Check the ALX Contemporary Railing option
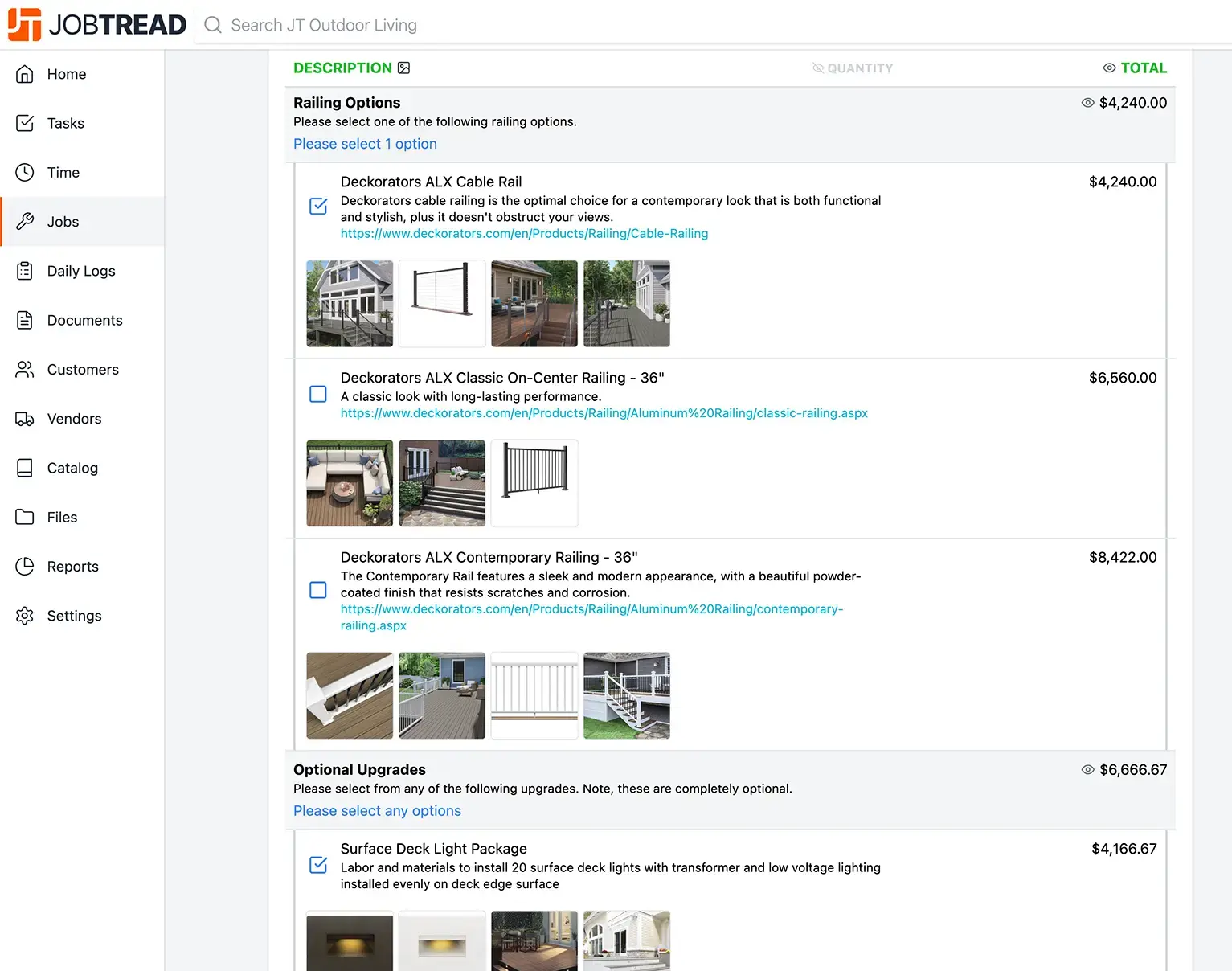Viewport: 1232px width, 971px height. tap(318, 590)
